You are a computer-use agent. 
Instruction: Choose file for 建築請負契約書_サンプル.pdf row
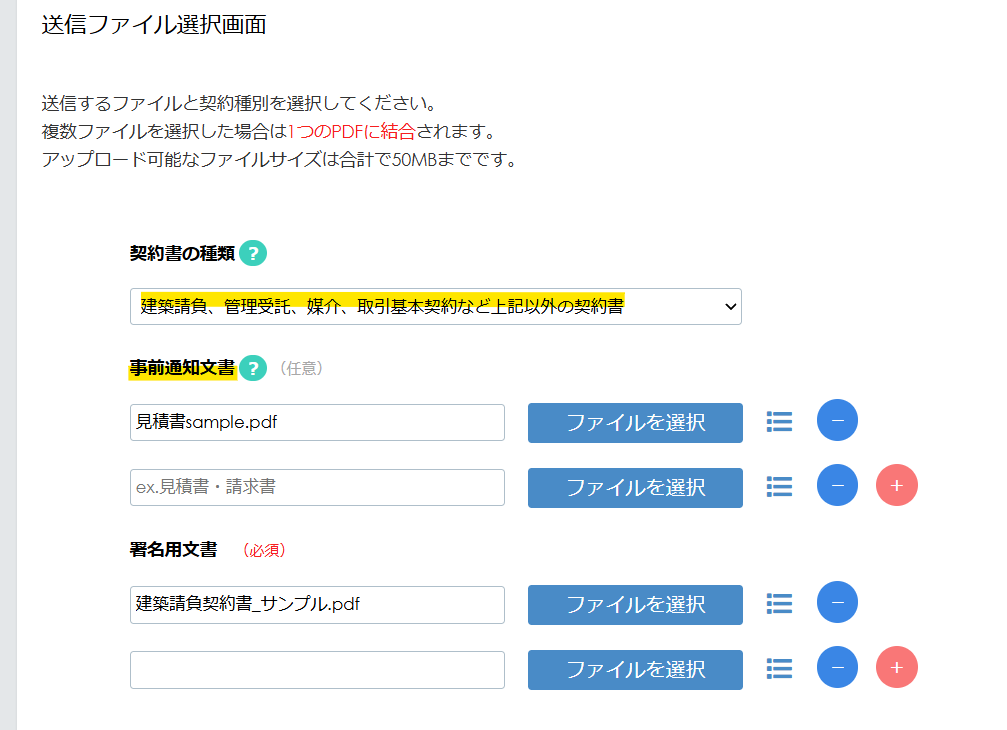(x=635, y=605)
